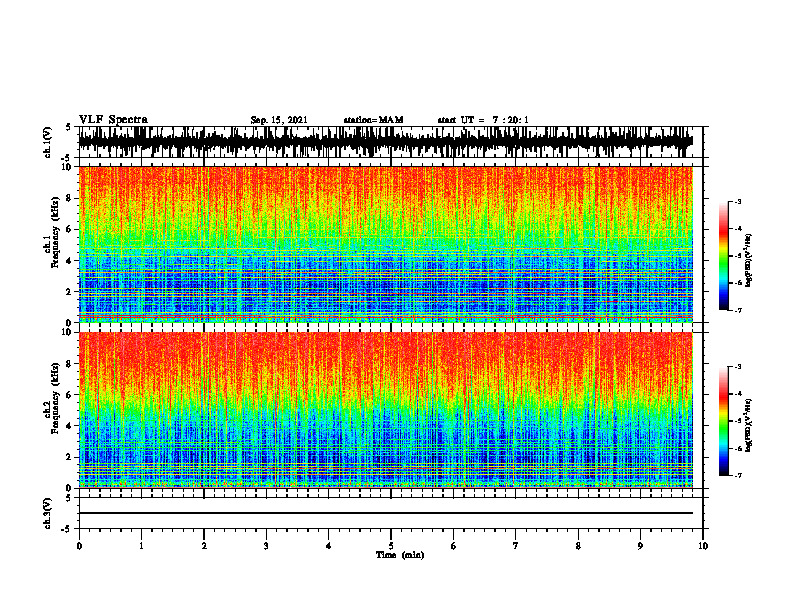Click inside the ch.2 spectrogram panel
This screenshot has width=792, height=612.
[x=386, y=410]
